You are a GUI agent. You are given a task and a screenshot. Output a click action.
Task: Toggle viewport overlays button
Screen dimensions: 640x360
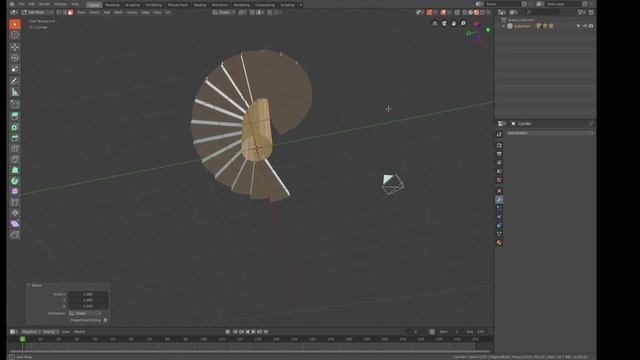tap(443, 12)
